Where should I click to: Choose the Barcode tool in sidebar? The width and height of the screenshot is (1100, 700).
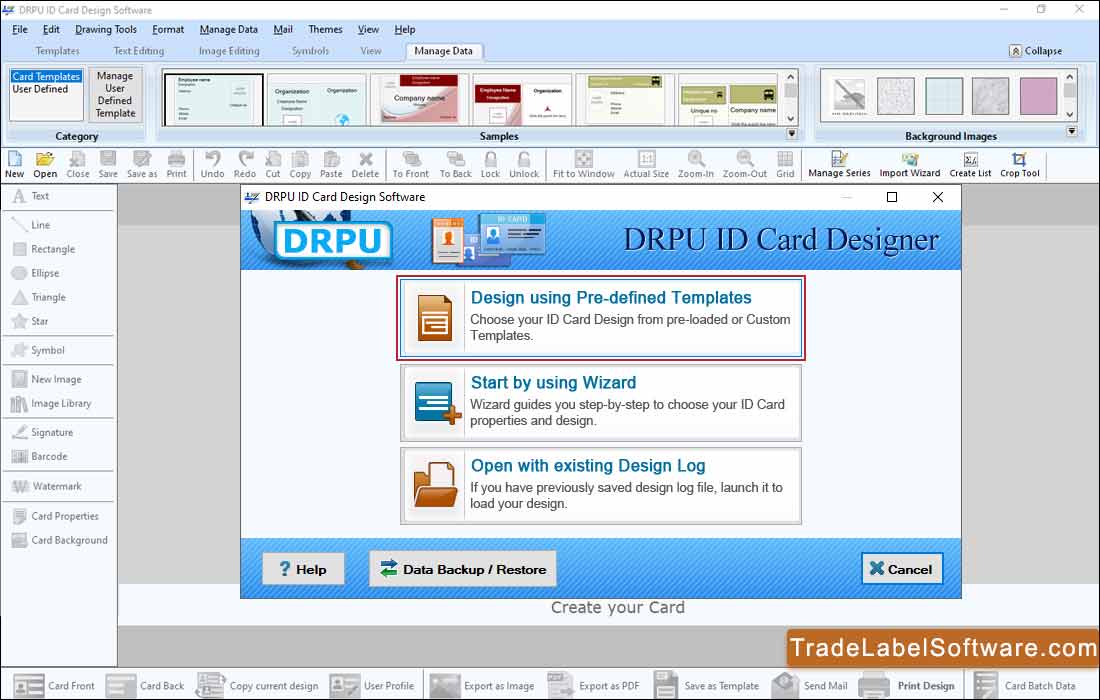[x=40, y=457]
